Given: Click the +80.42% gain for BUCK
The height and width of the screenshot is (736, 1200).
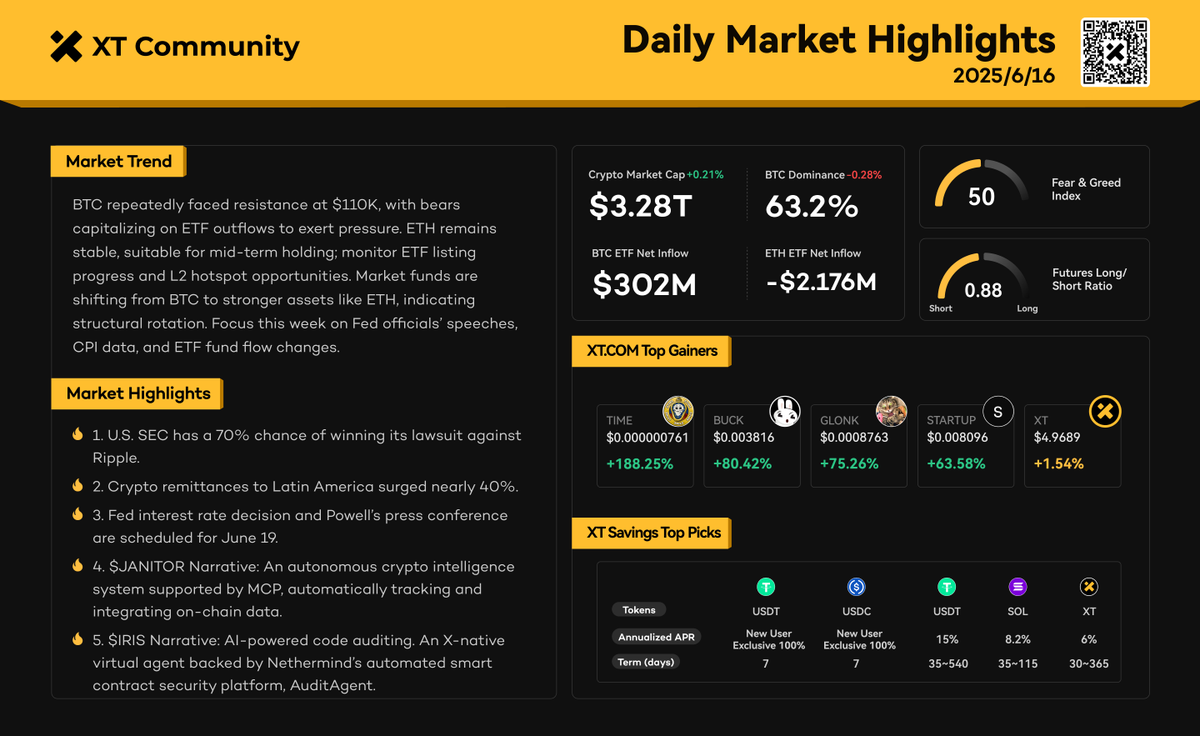Looking at the screenshot, I should click(x=743, y=464).
